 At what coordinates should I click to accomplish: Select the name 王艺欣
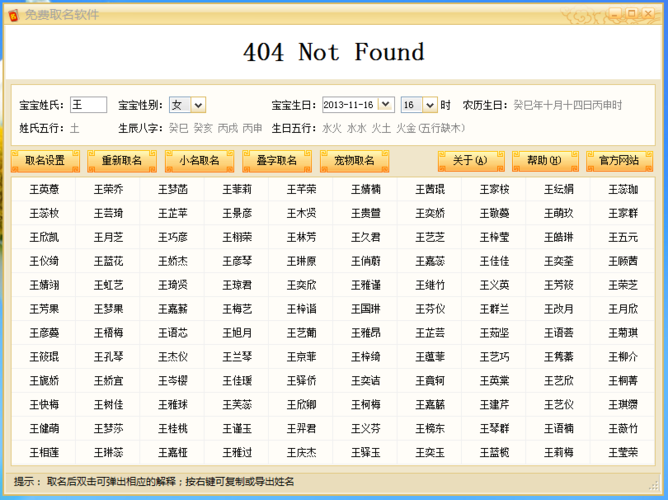click(559, 380)
